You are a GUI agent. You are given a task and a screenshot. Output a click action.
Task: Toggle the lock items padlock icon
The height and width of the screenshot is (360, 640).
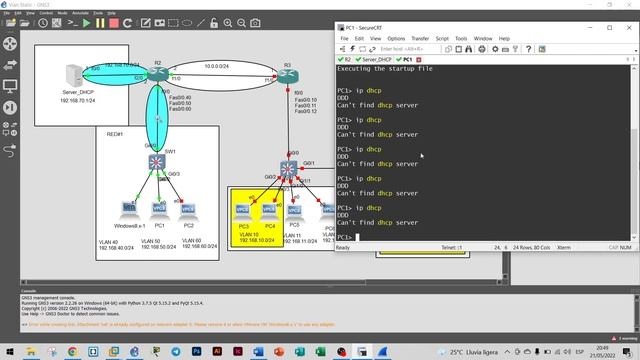pyautogui.click(x=214, y=23)
